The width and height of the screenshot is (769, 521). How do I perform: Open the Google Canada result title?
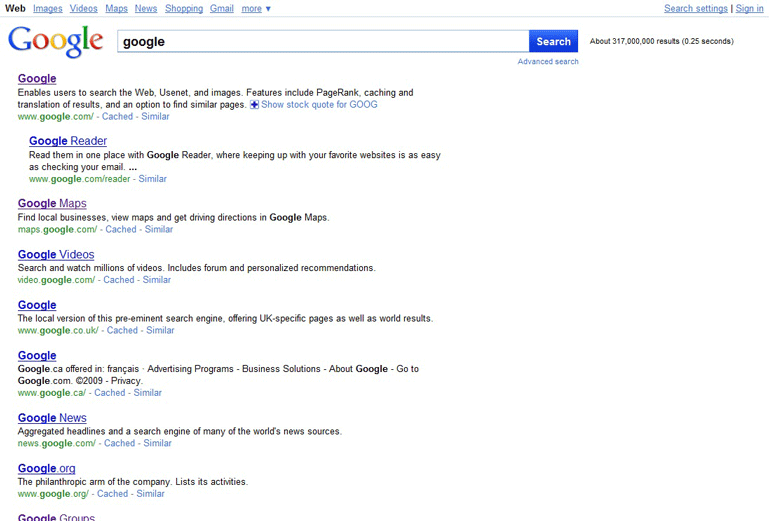click(x=37, y=355)
